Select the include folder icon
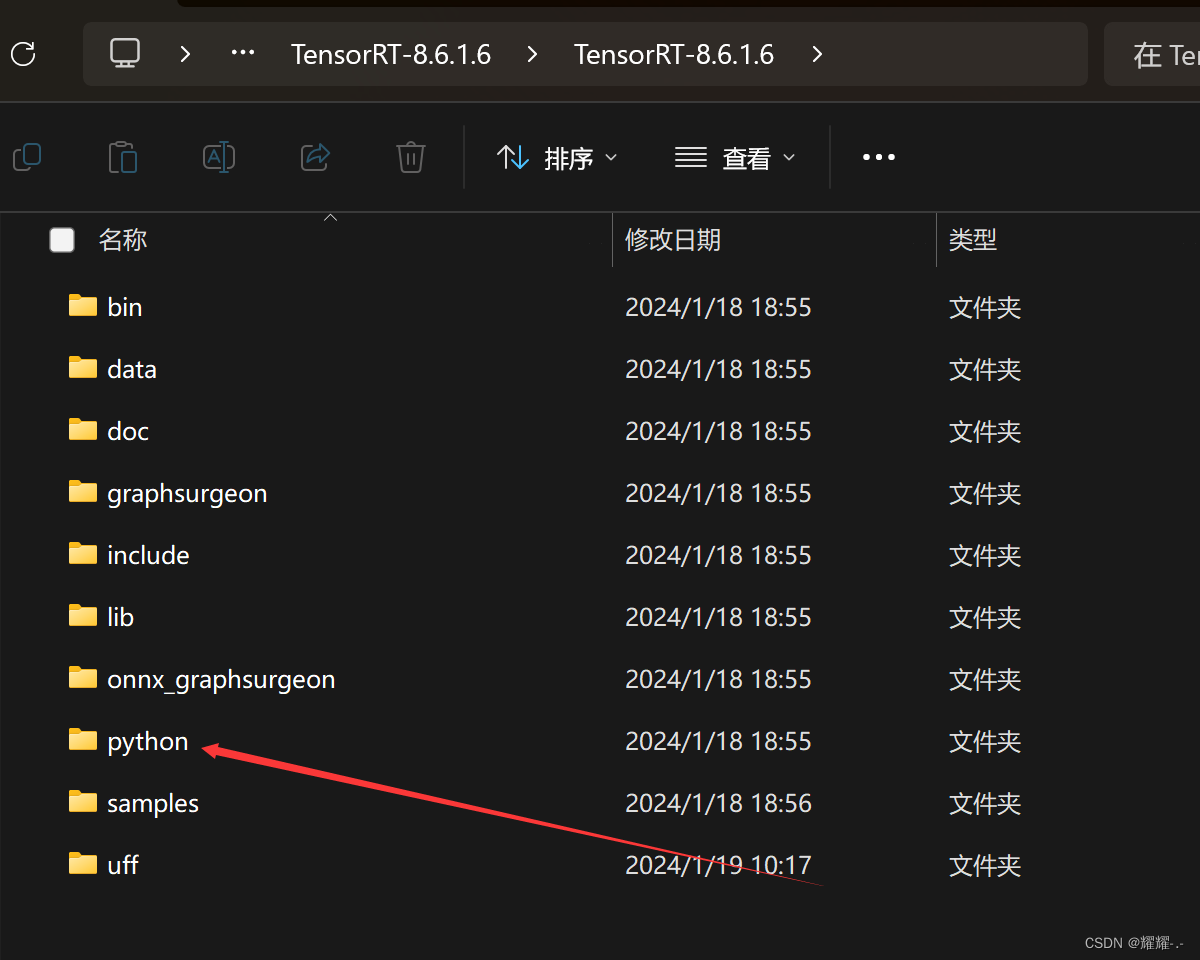This screenshot has height=960, width=1200. tap(83, 554)
